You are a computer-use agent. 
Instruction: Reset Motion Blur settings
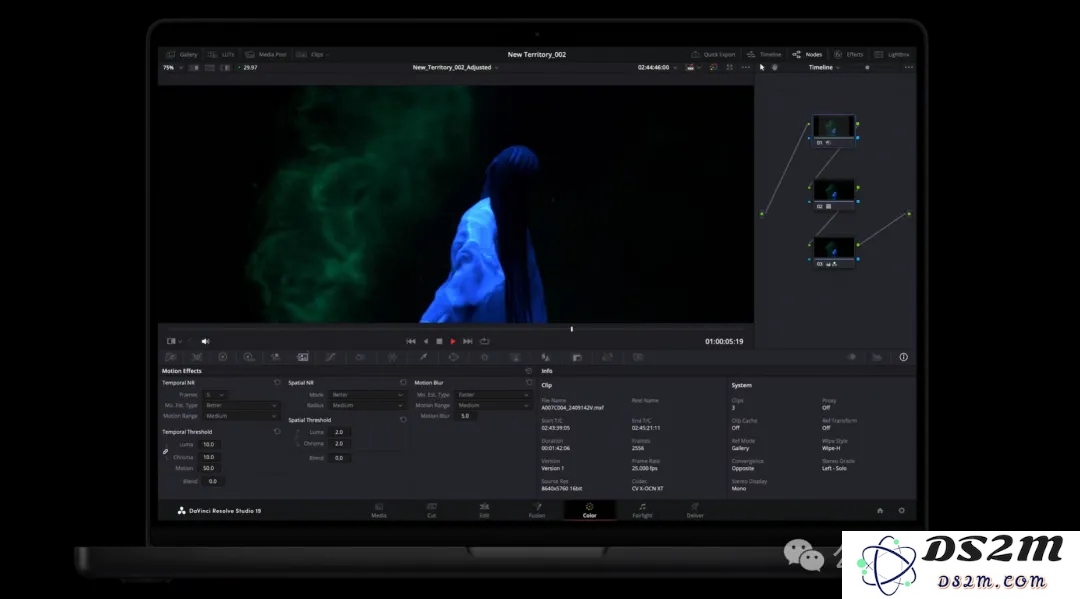pyautogui.click(x=529, y=383)
